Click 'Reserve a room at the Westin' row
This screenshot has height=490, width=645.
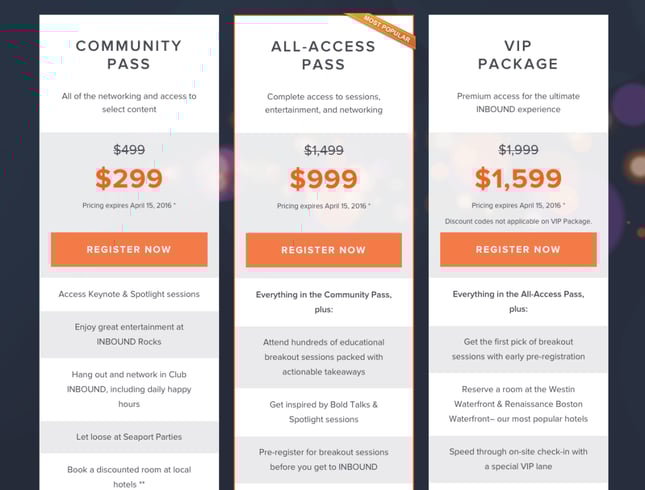(518, 404)
